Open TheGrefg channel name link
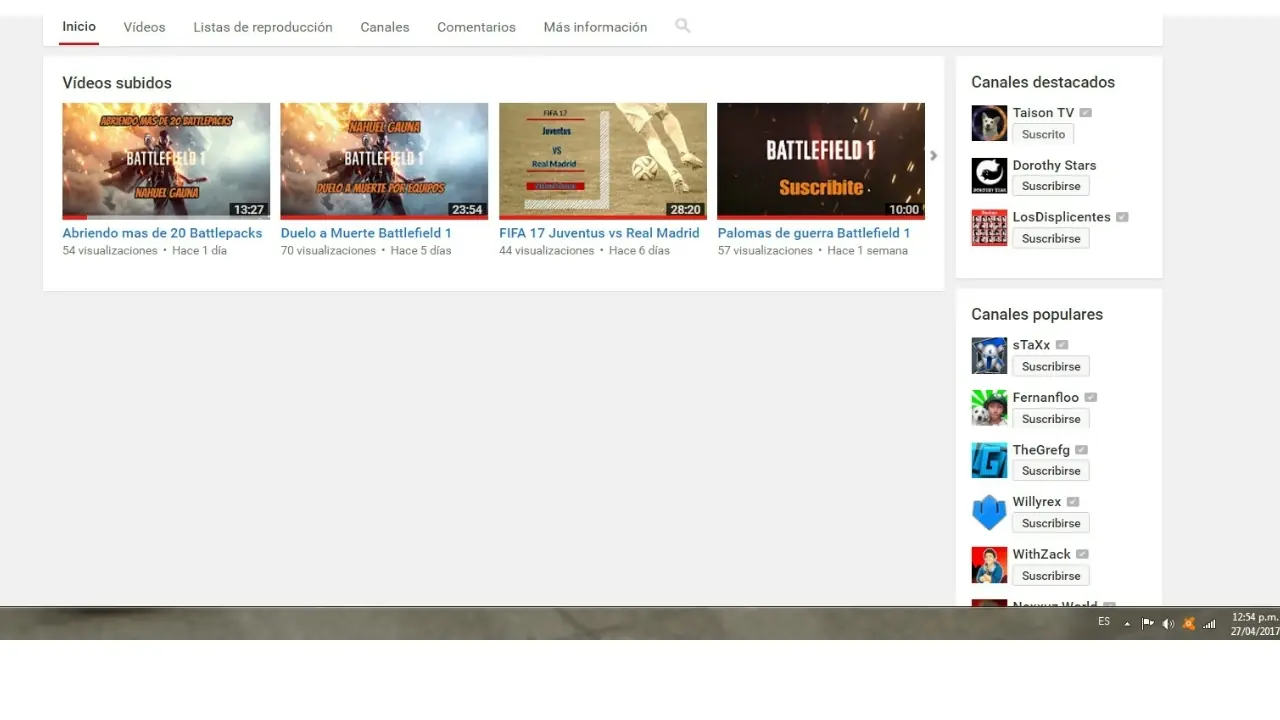Image resolution: width=1280 pixels, height=720 pixels. [1041, 450]
